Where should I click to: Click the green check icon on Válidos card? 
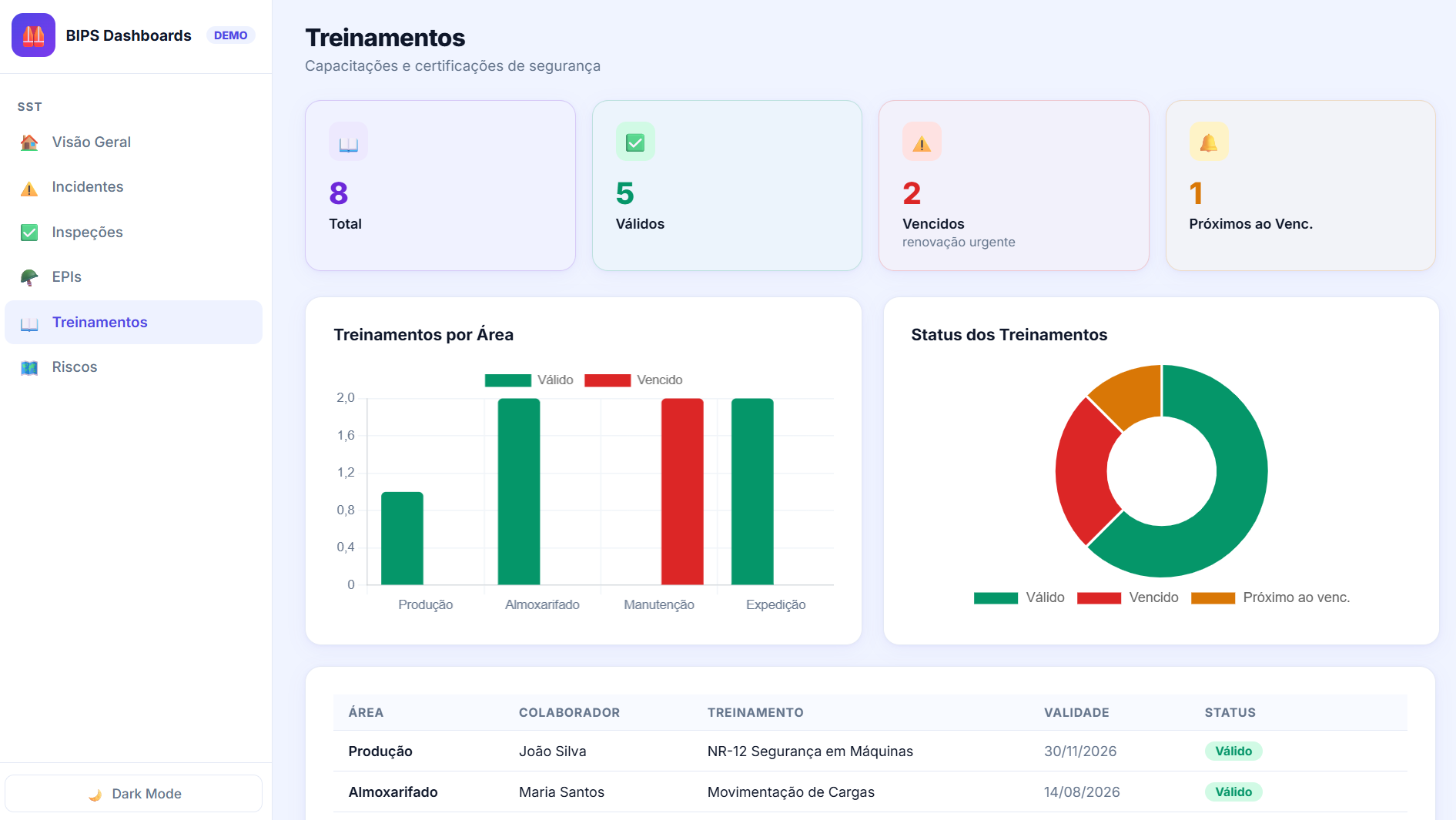pos(635,142)
